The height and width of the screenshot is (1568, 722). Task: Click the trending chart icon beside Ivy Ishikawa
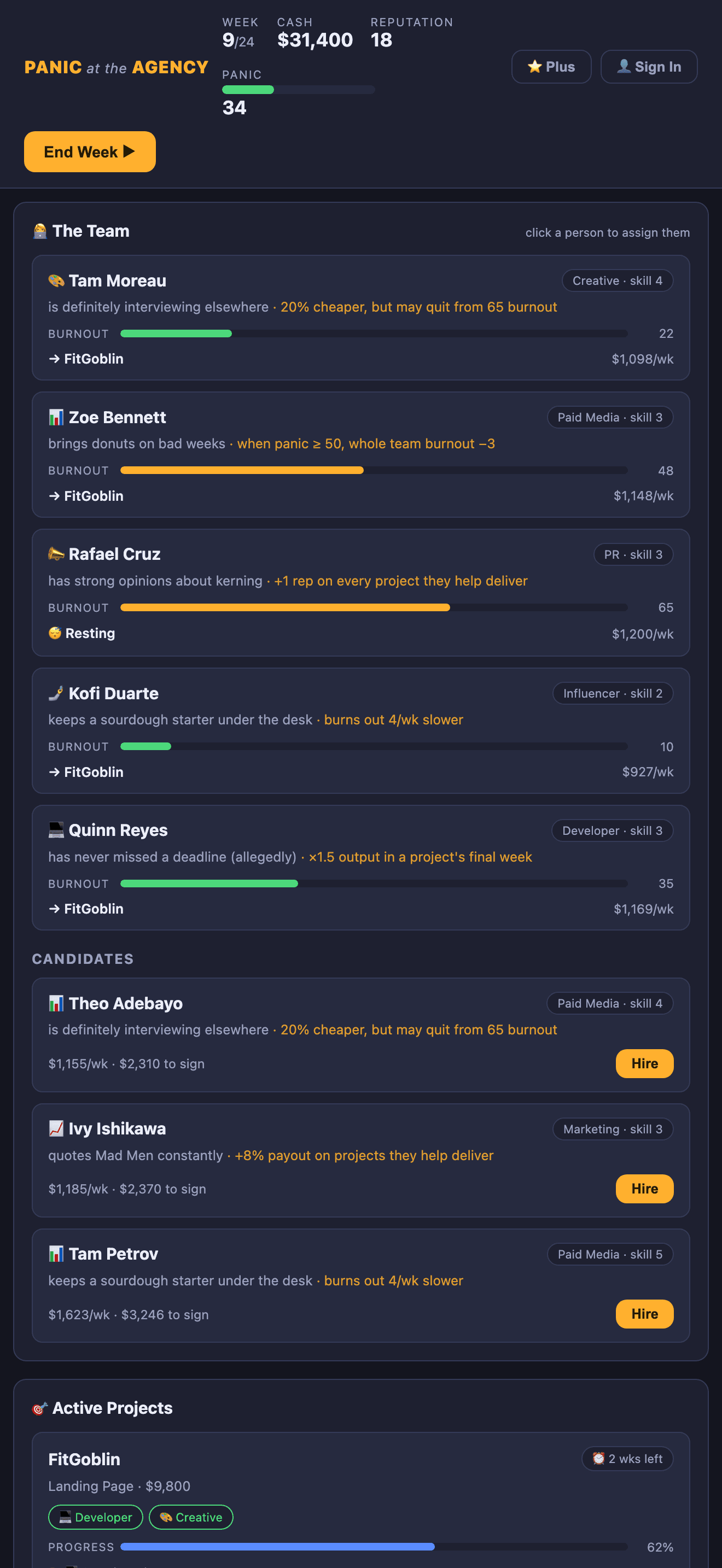(x=56, y=1128)
